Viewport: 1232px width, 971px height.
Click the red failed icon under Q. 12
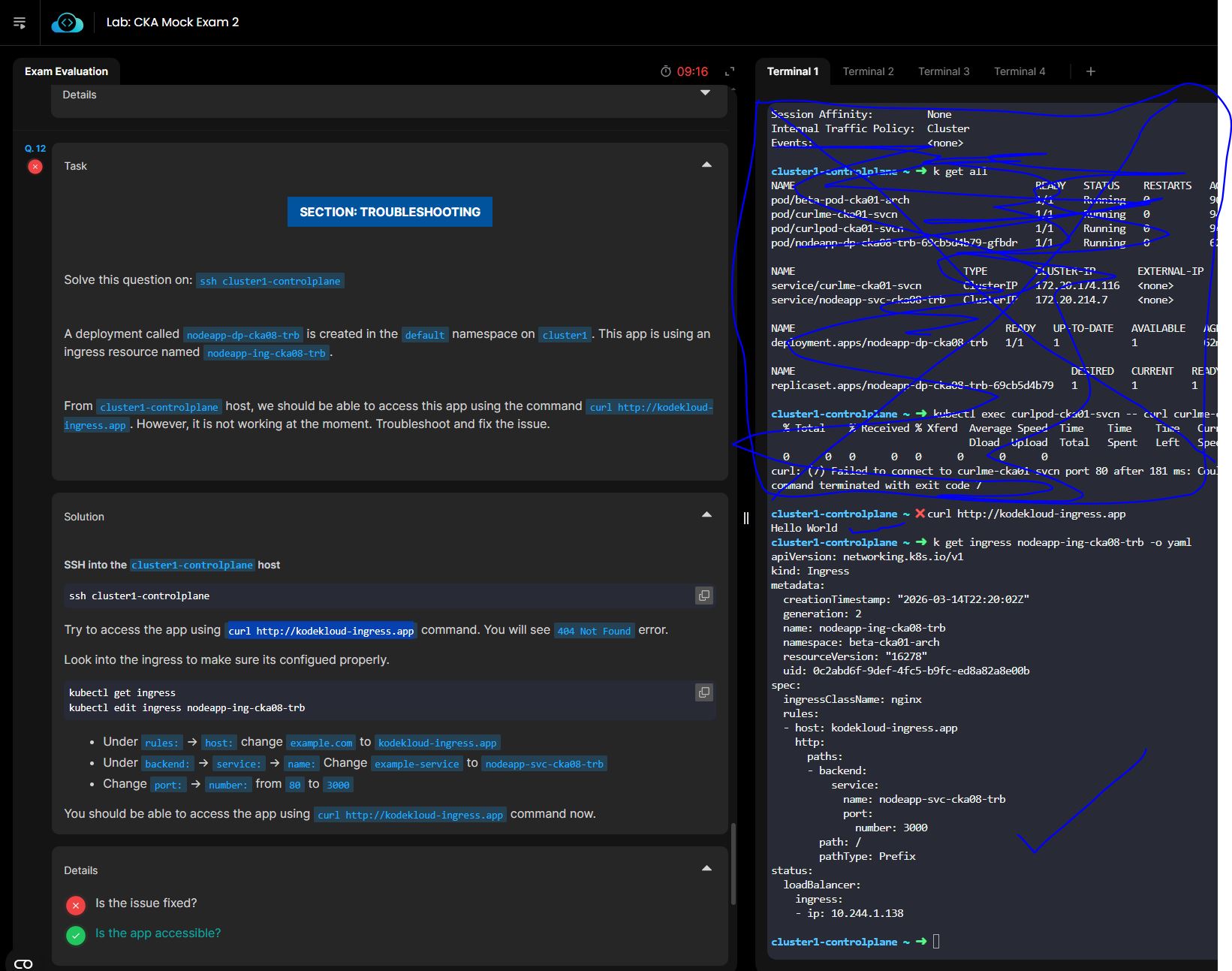35,167
